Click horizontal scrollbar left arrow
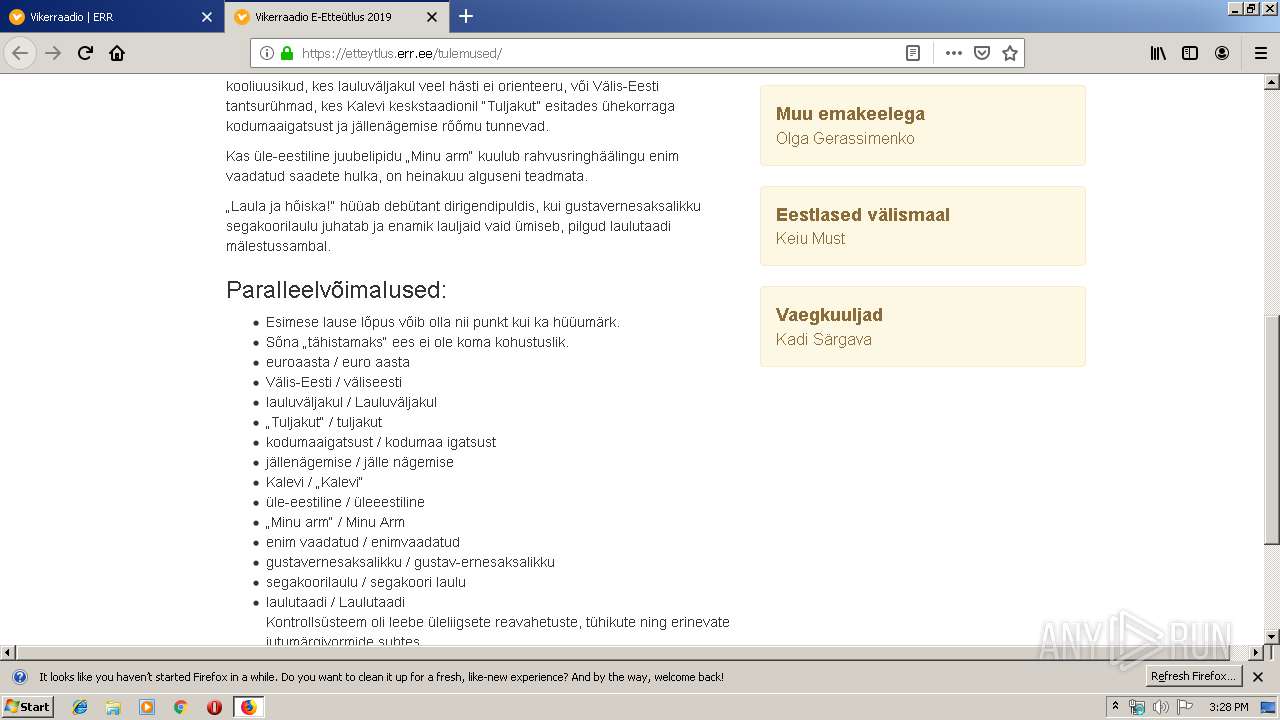The height and width of the screenshot is (720, 1280). coord(7,652)
